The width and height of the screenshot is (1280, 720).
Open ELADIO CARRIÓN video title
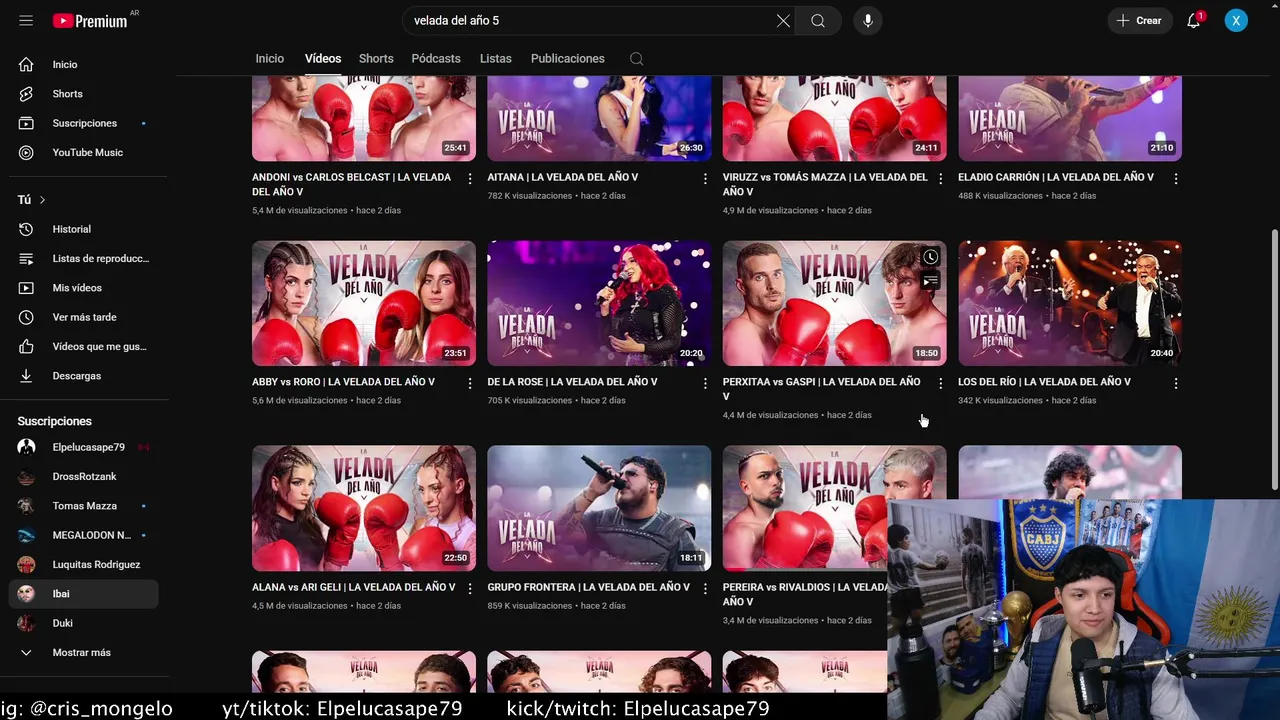(1056, 177)
